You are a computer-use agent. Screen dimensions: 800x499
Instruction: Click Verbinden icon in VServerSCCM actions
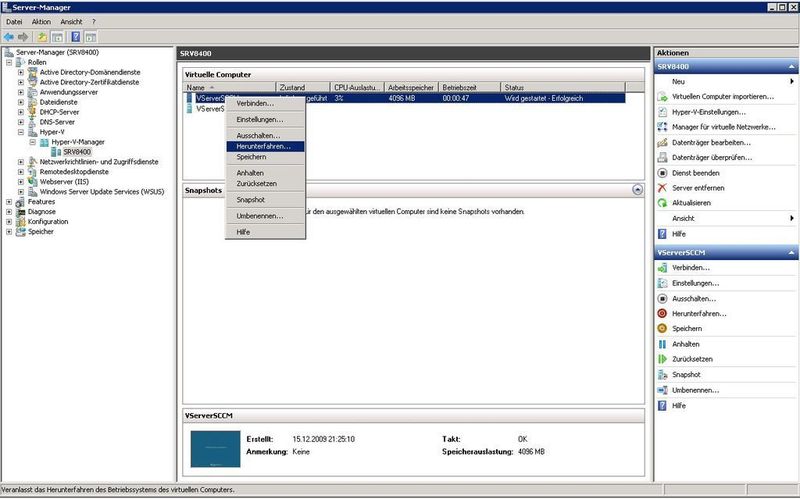point(662,267)
